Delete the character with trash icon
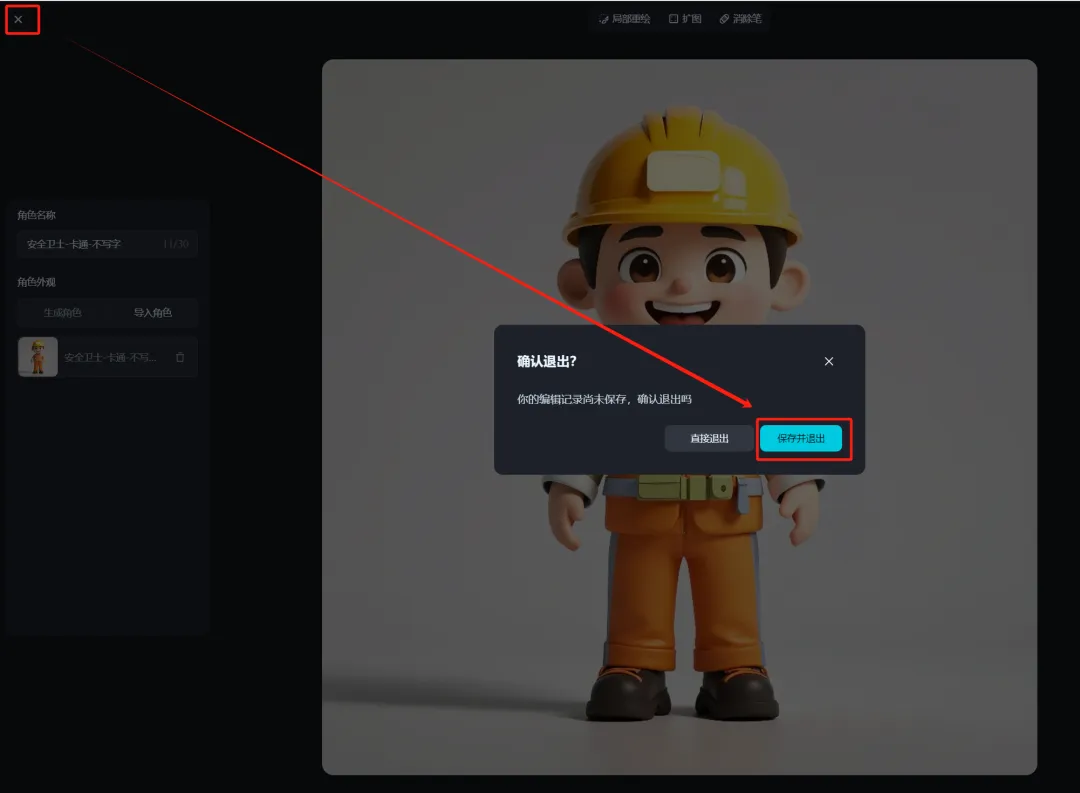 (180, 357)
